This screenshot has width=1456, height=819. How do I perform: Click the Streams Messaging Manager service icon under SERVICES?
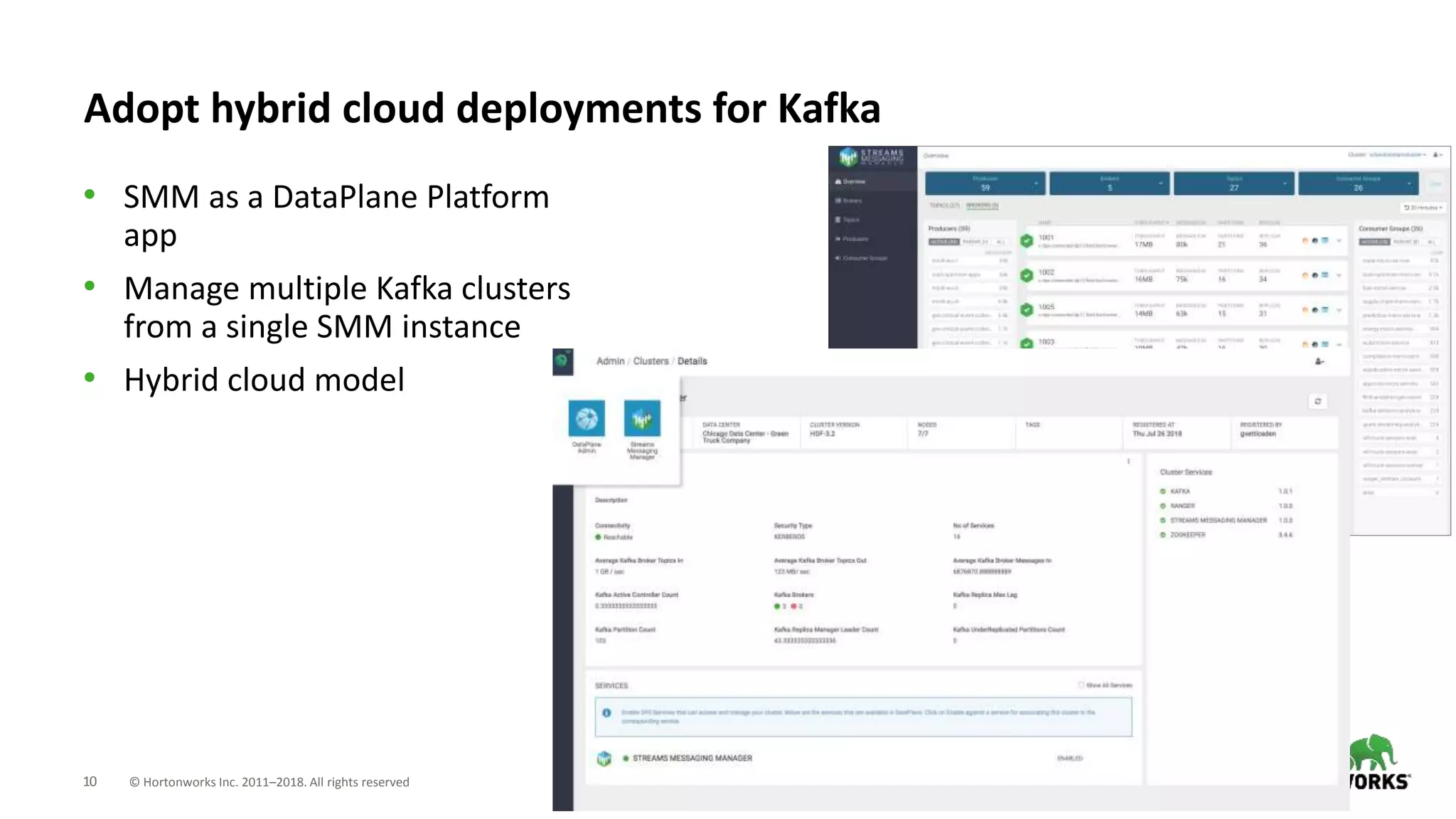tap(604, 759)
